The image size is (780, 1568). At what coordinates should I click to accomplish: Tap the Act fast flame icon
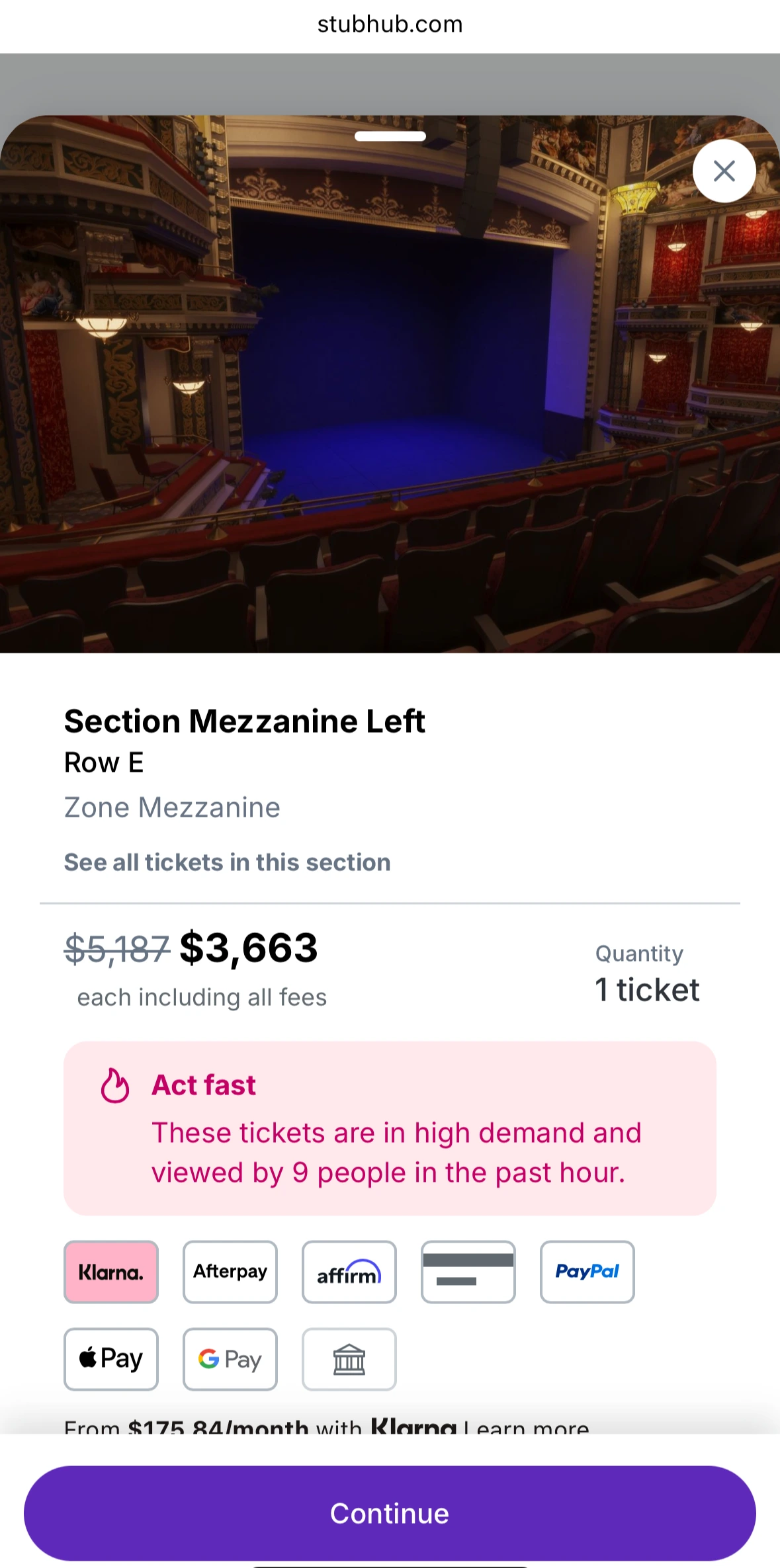(x=114, y=1085)
